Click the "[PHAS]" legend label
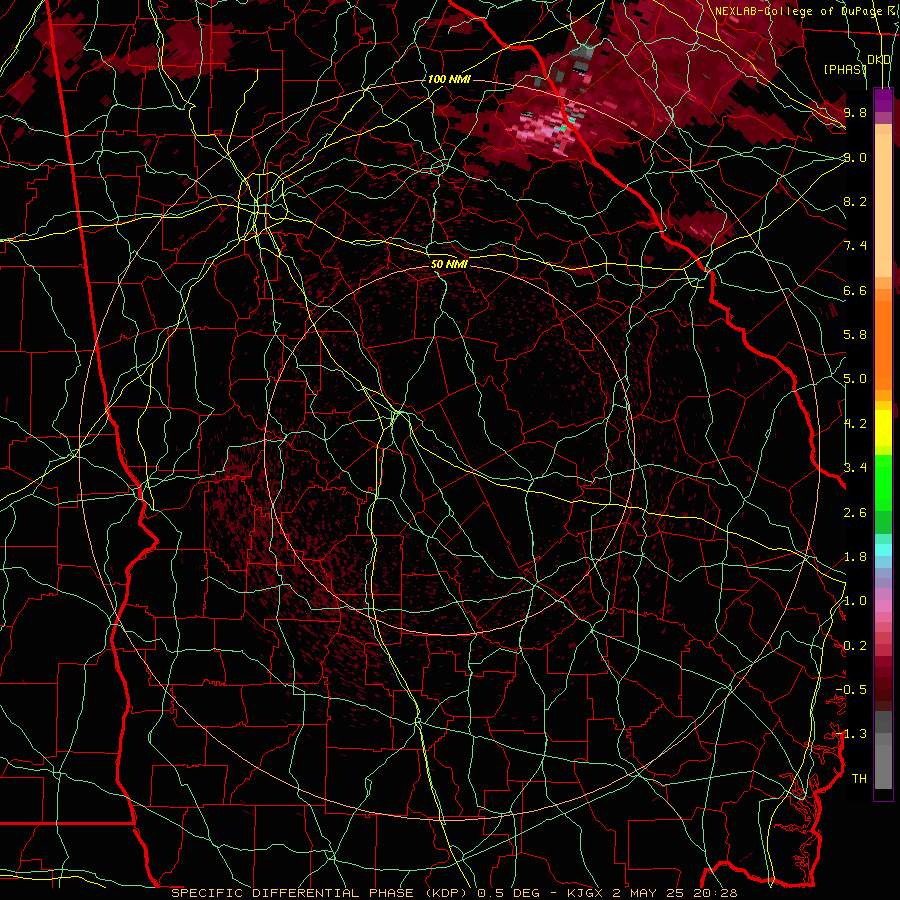The image size is (900, 900). pos(845,69)
